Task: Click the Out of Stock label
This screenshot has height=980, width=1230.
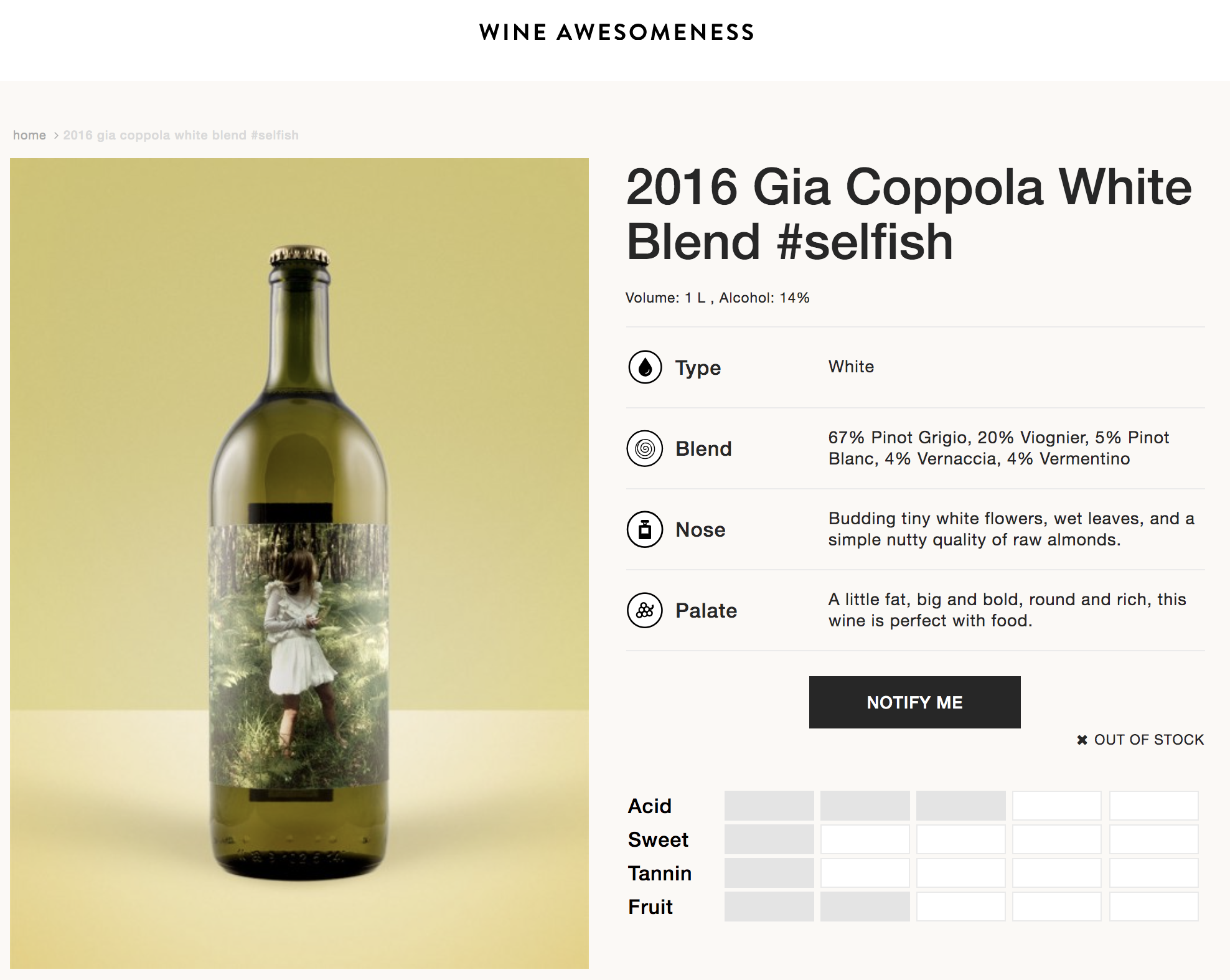Action: coord(1148,740)
